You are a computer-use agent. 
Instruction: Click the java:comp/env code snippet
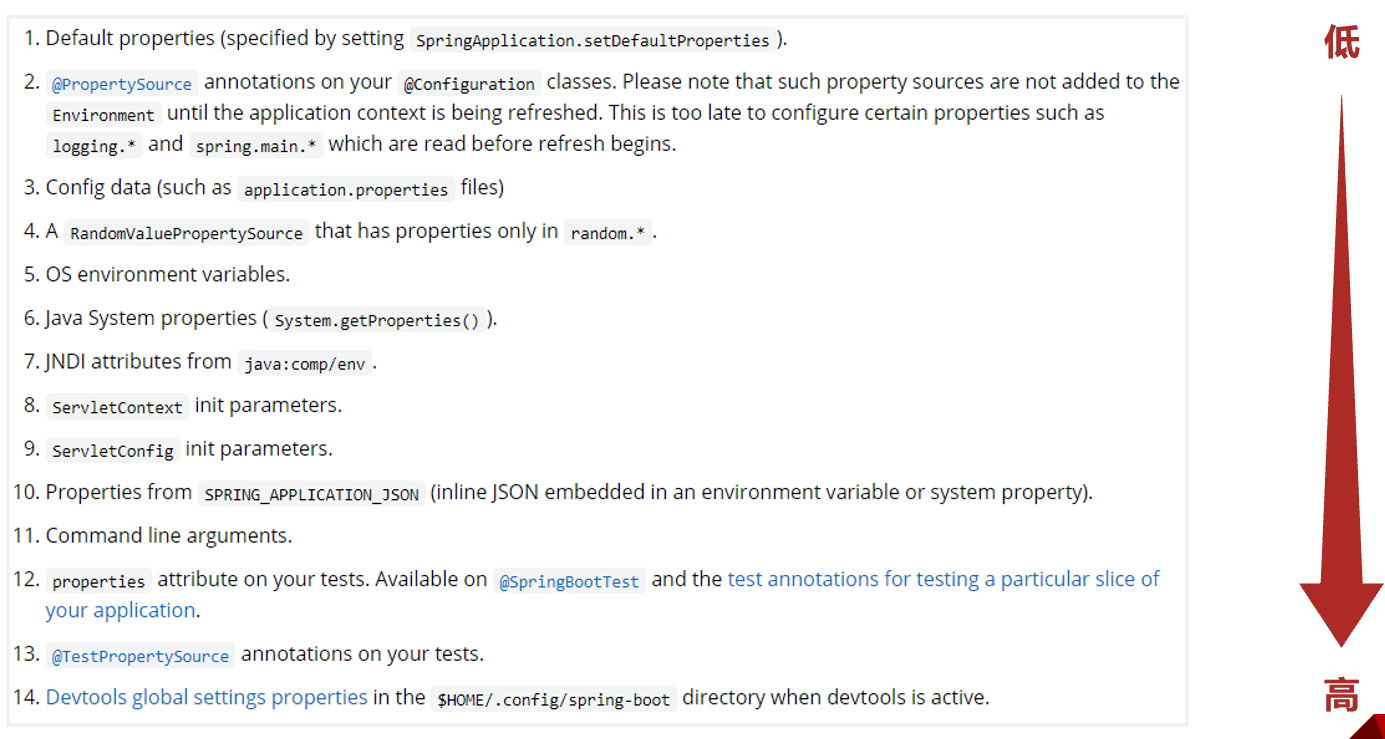[305, 364]
